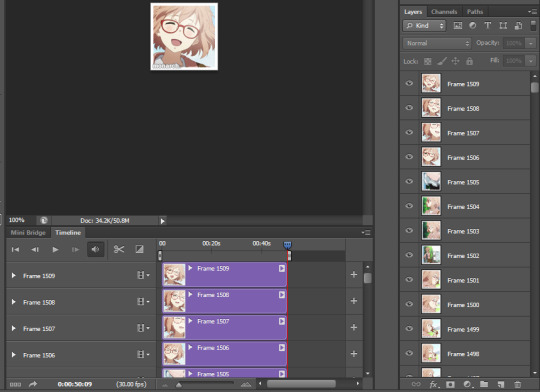This screenshot has height=392, width=540.
Task: Add a layer mask
Action: (x=450, y=384)
